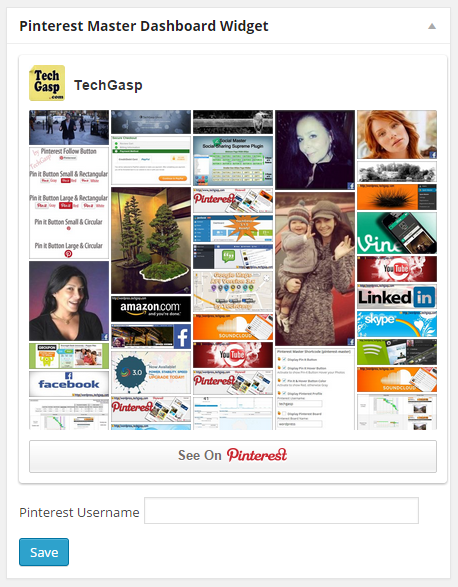Open the Spotify green logo pin
The width and height of the screenshot is (458, 587).
click(x=397, y=352)
